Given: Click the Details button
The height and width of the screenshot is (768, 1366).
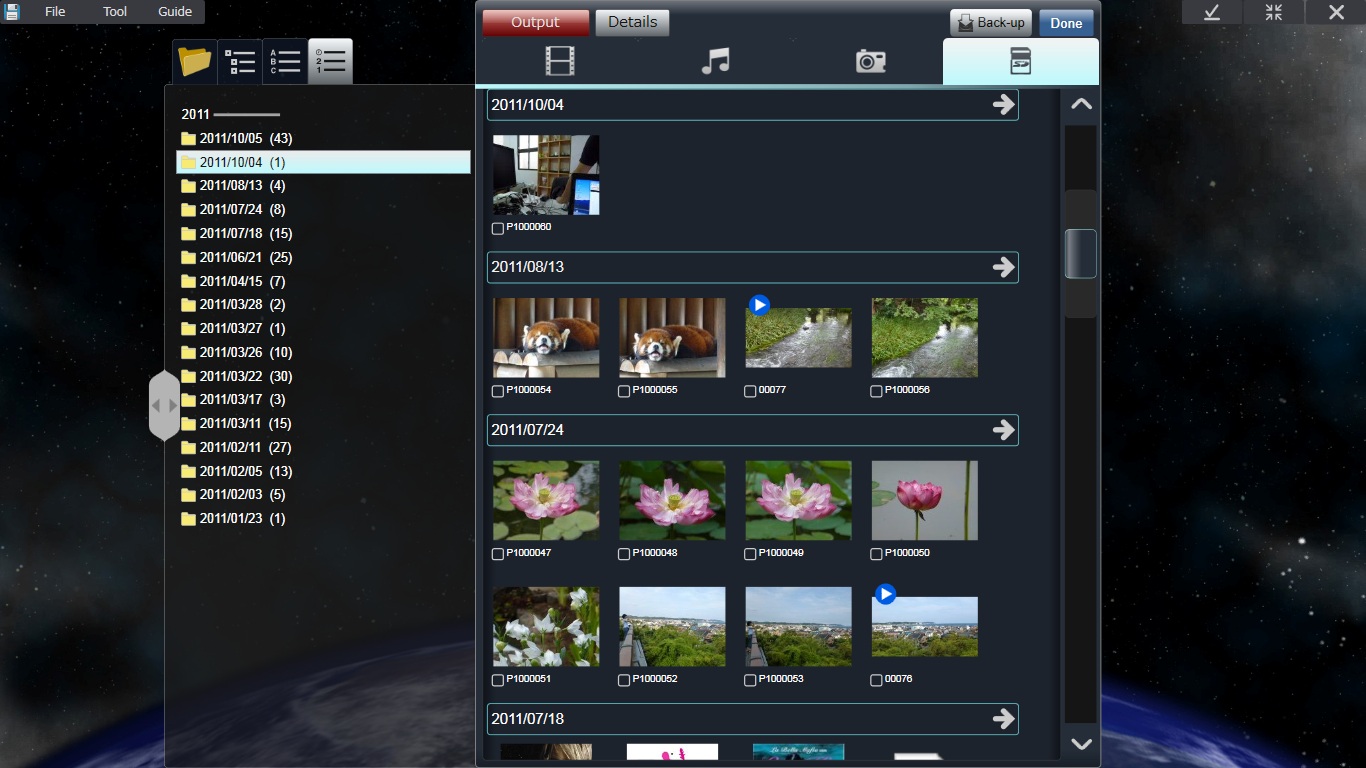Looking at the screenshot, I should pyautogui.click(x=632, y=23).
